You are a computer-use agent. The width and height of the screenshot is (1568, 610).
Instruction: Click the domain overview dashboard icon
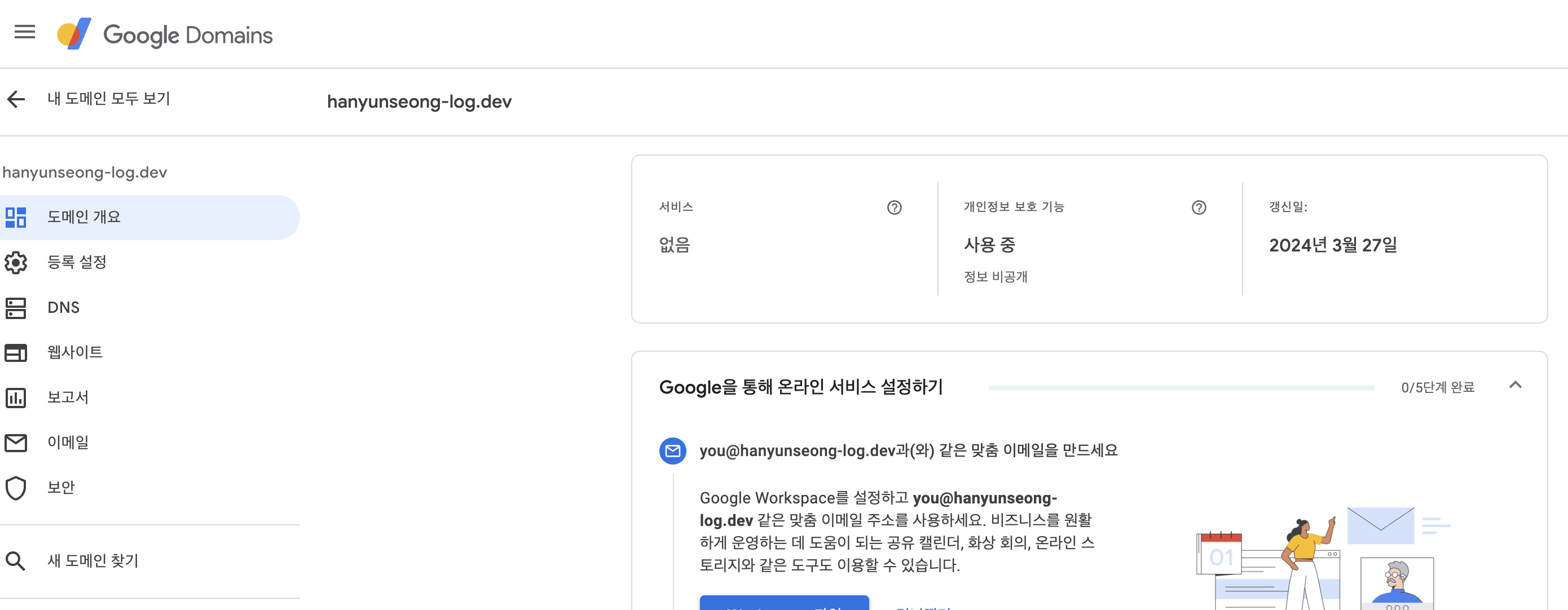16,217
